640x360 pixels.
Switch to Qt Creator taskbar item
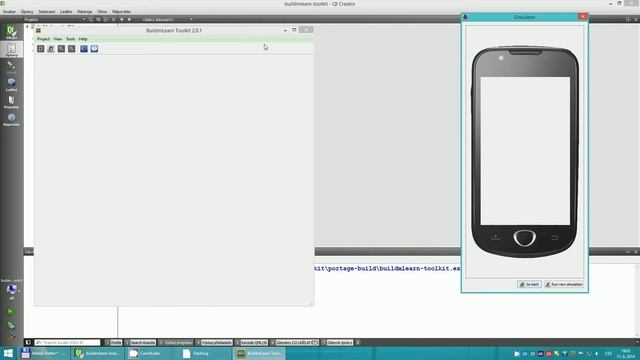coord(98,353)
